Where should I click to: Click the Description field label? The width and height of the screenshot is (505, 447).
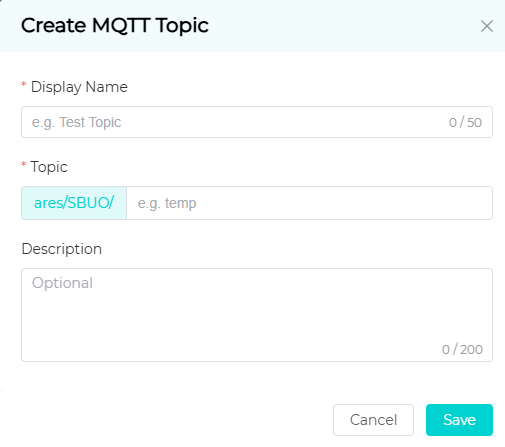tap(62, 249)
